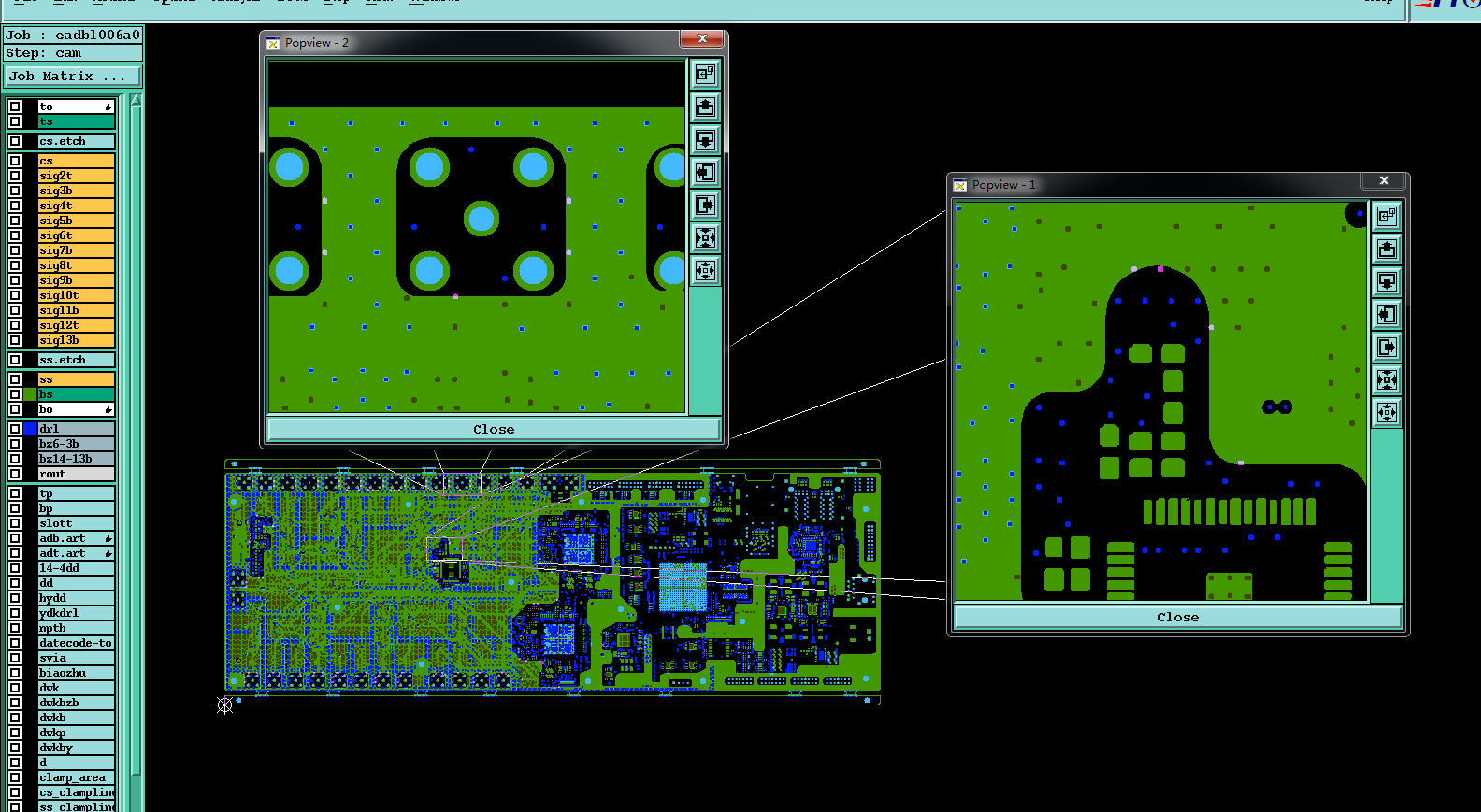The image size is (1481, 812).
Task: Pan left in Popview - 2
Action: 705,172
